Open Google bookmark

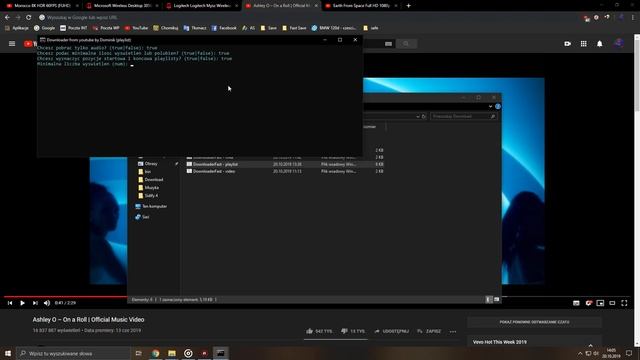(44, 28)
